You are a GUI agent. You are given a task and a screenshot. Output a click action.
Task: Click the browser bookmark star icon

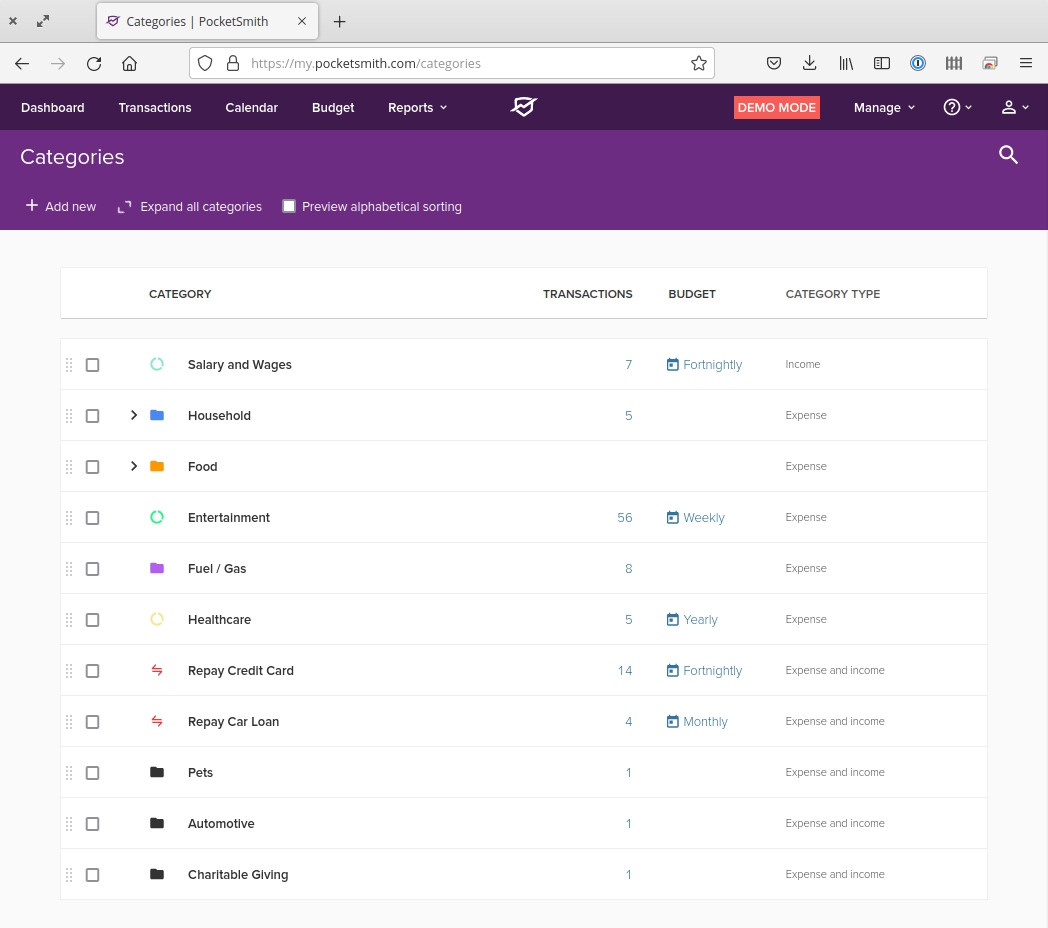(698, 63)
